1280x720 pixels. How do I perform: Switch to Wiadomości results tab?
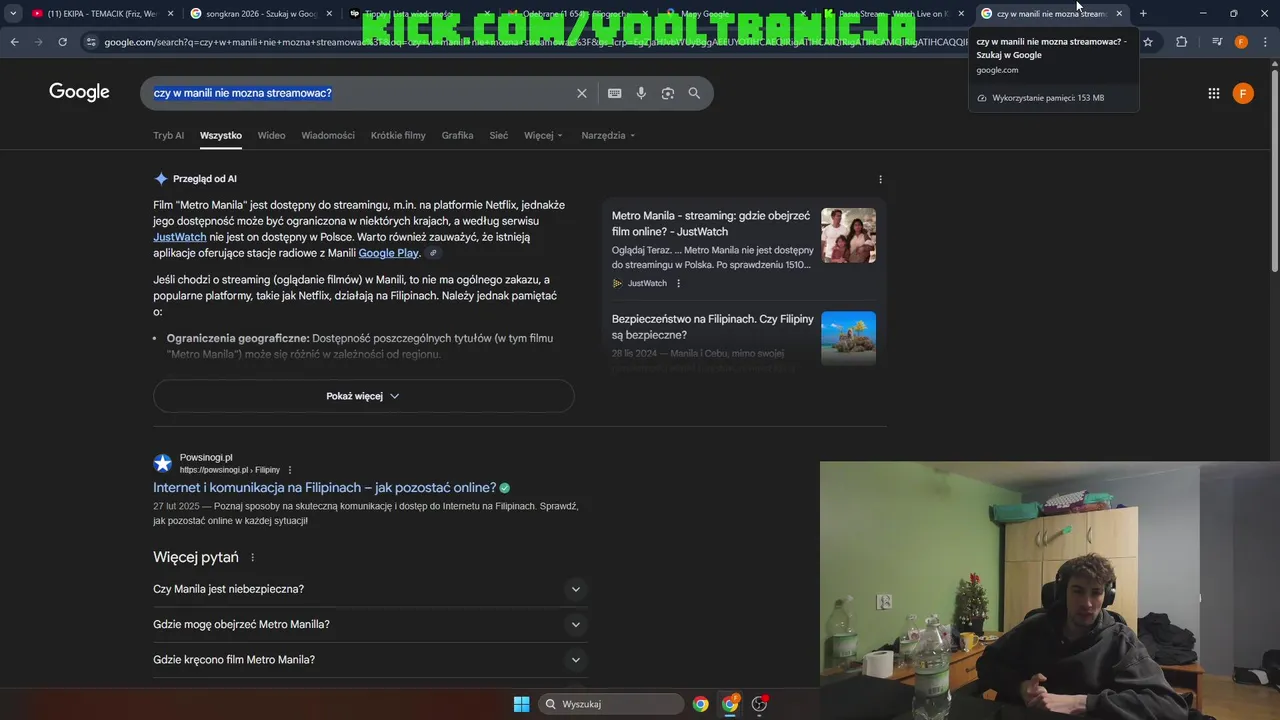tap(328, 135)
